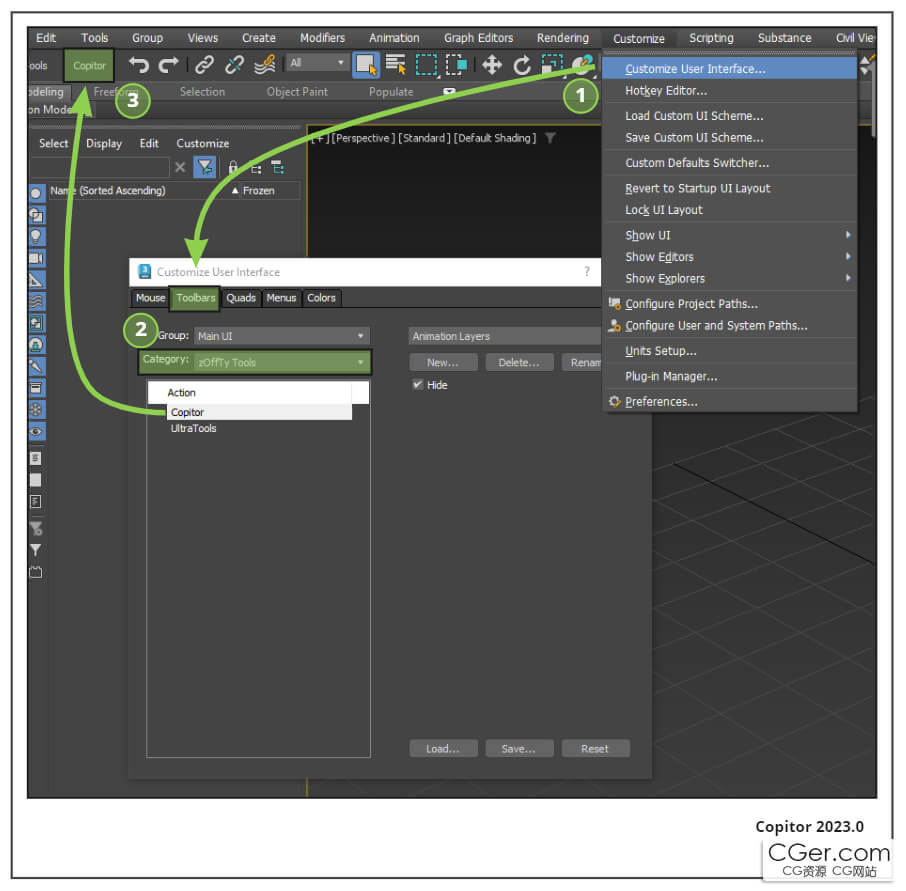Click the Reset button
906x891 pixels.
(x=595, y=748)
